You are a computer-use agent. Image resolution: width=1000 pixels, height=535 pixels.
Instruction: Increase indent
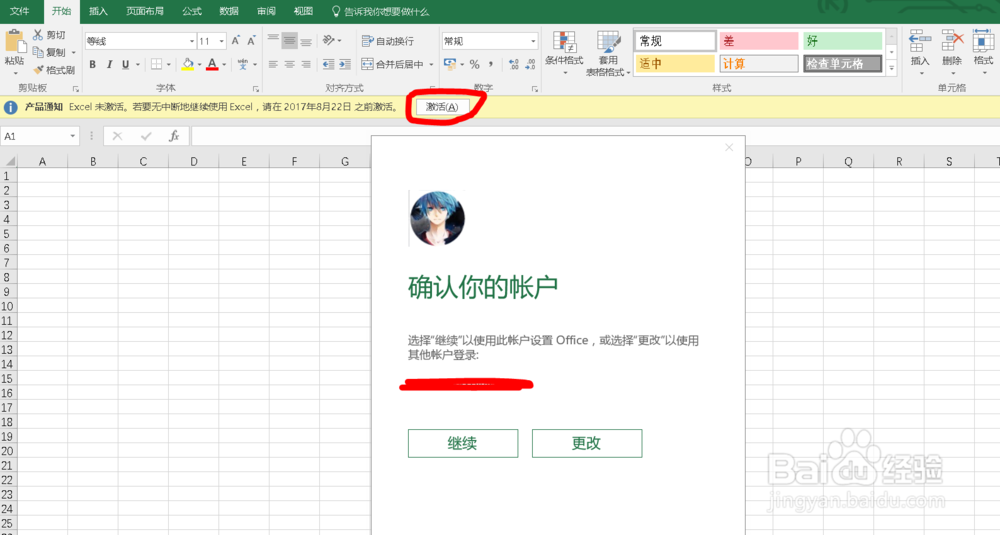[x=345, y=64]
